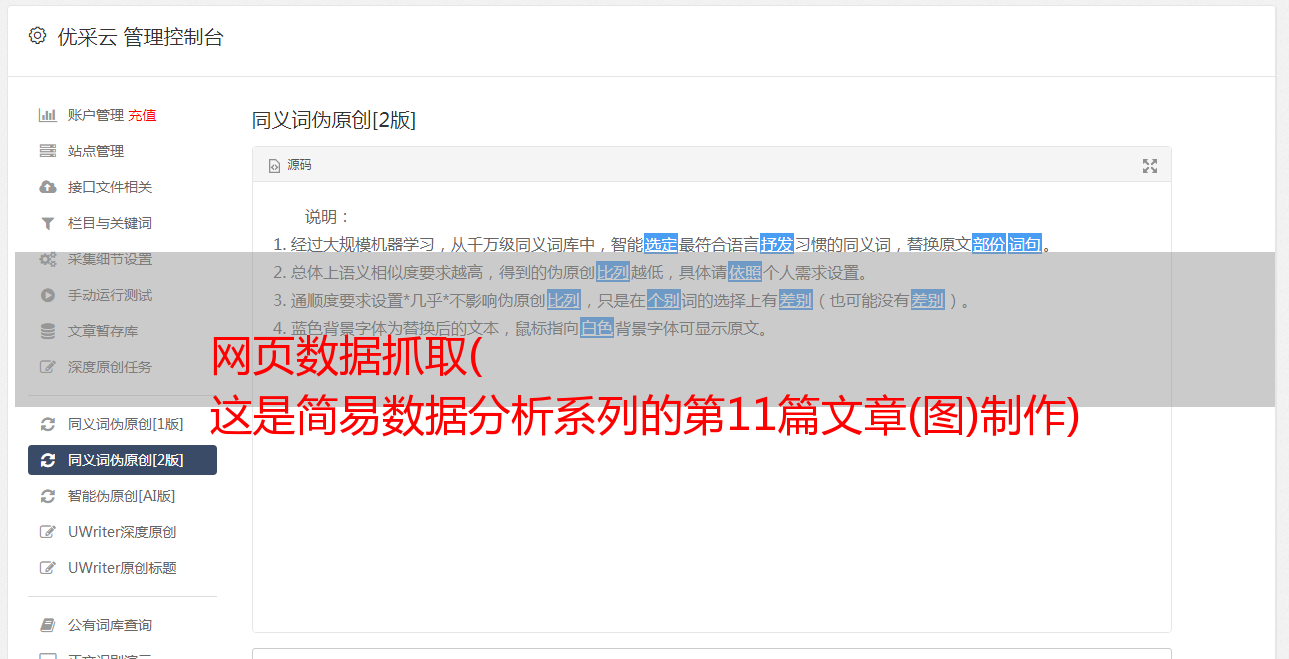Click the 源码 source code icon
Image resolution: width=1289 pixels, height=659 pixels.
point(274,166)
